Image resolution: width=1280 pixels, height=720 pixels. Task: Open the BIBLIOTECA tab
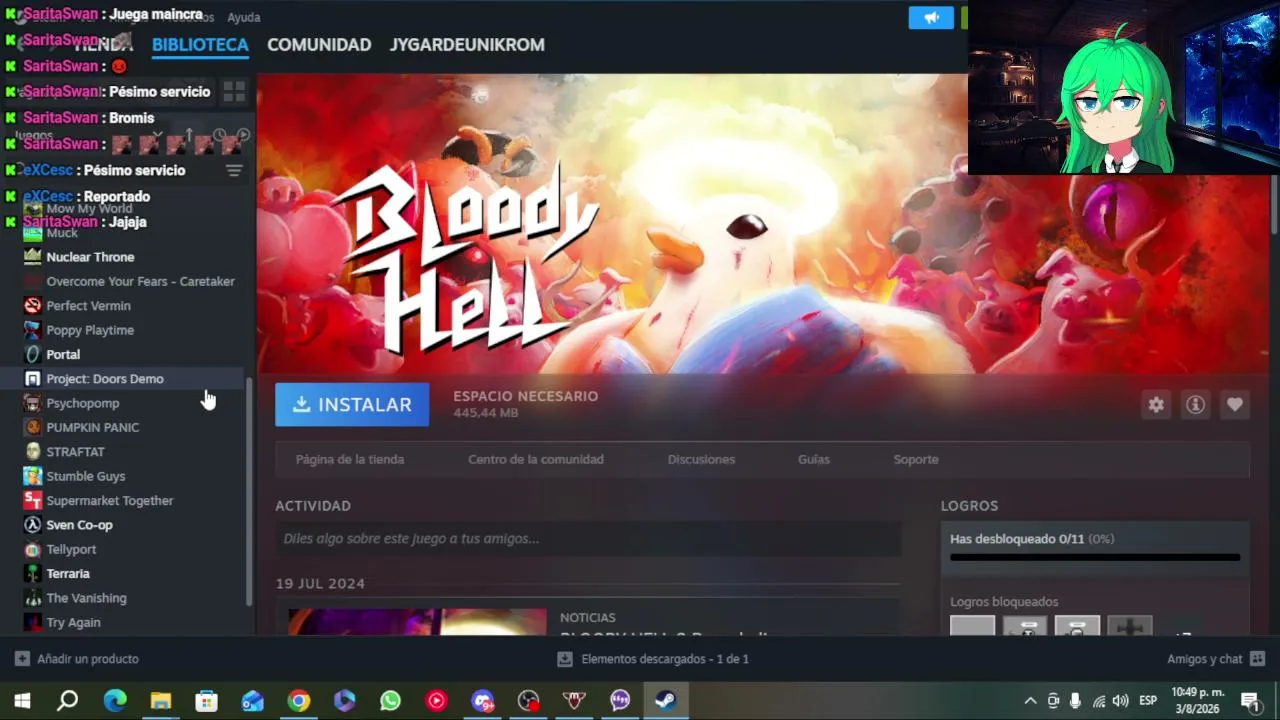point(200,45)
